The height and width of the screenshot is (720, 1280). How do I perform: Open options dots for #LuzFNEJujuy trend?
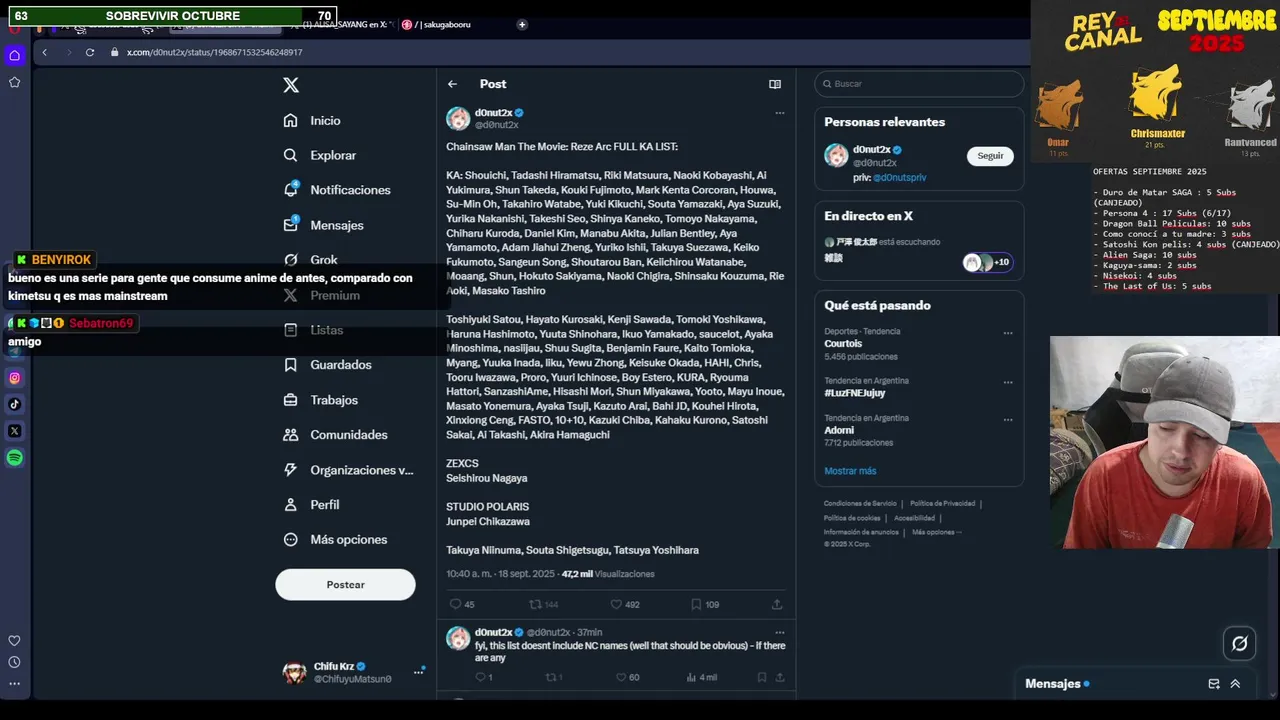click(x=1008, y=382)
